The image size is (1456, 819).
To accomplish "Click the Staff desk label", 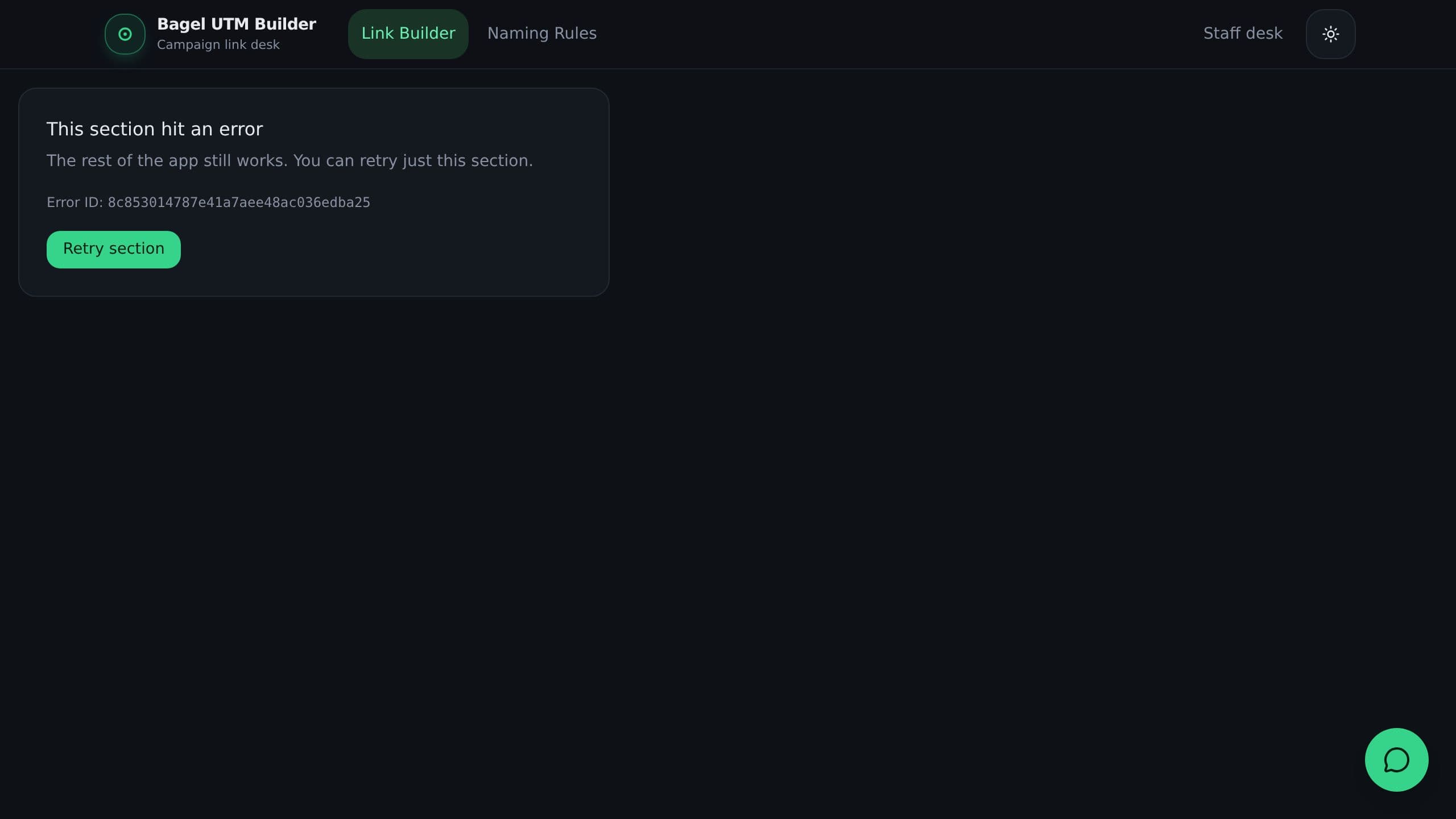I will pos(1243,34).
